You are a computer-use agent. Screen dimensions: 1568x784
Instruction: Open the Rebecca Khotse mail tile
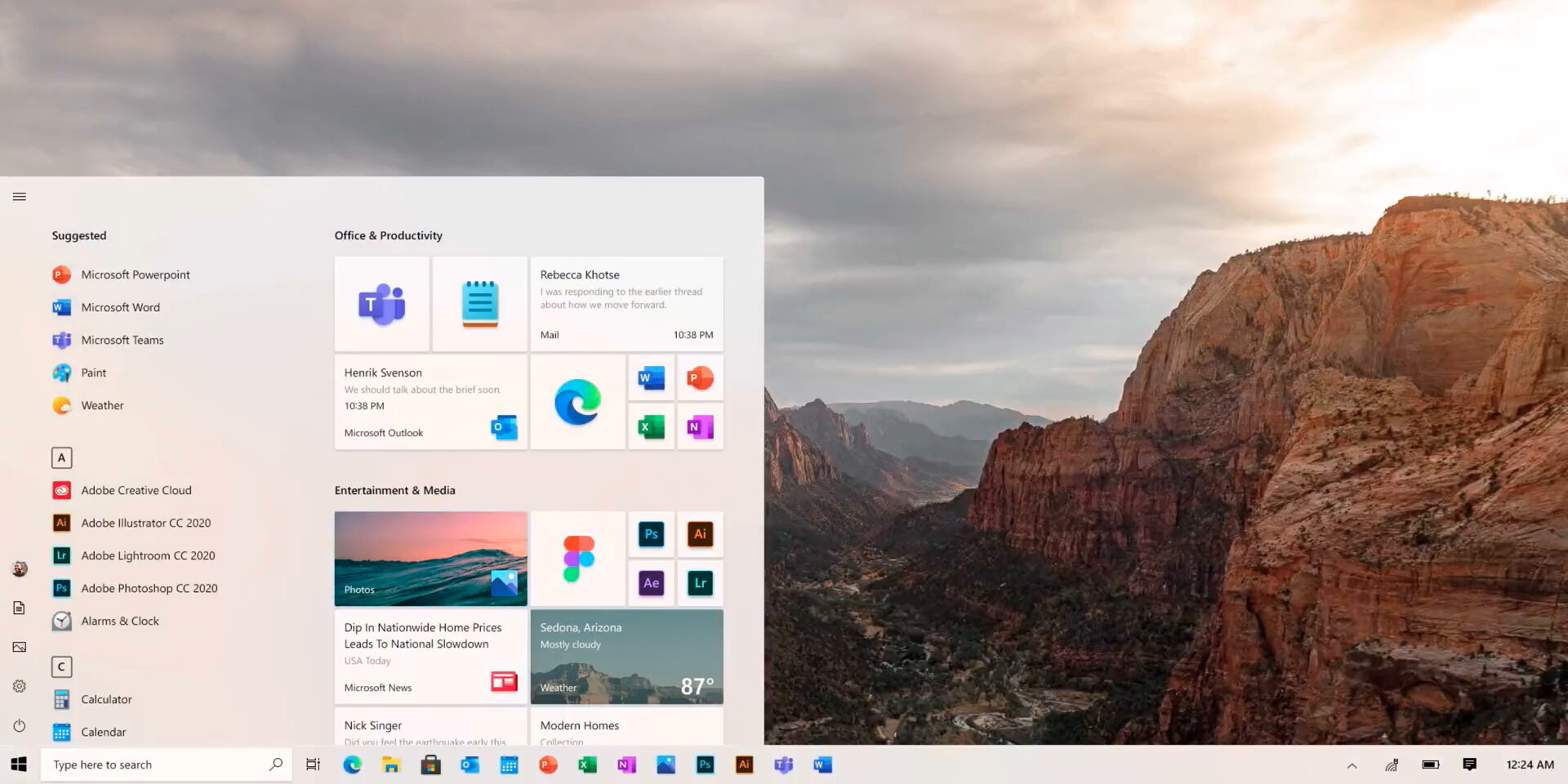tap(626, 304)
